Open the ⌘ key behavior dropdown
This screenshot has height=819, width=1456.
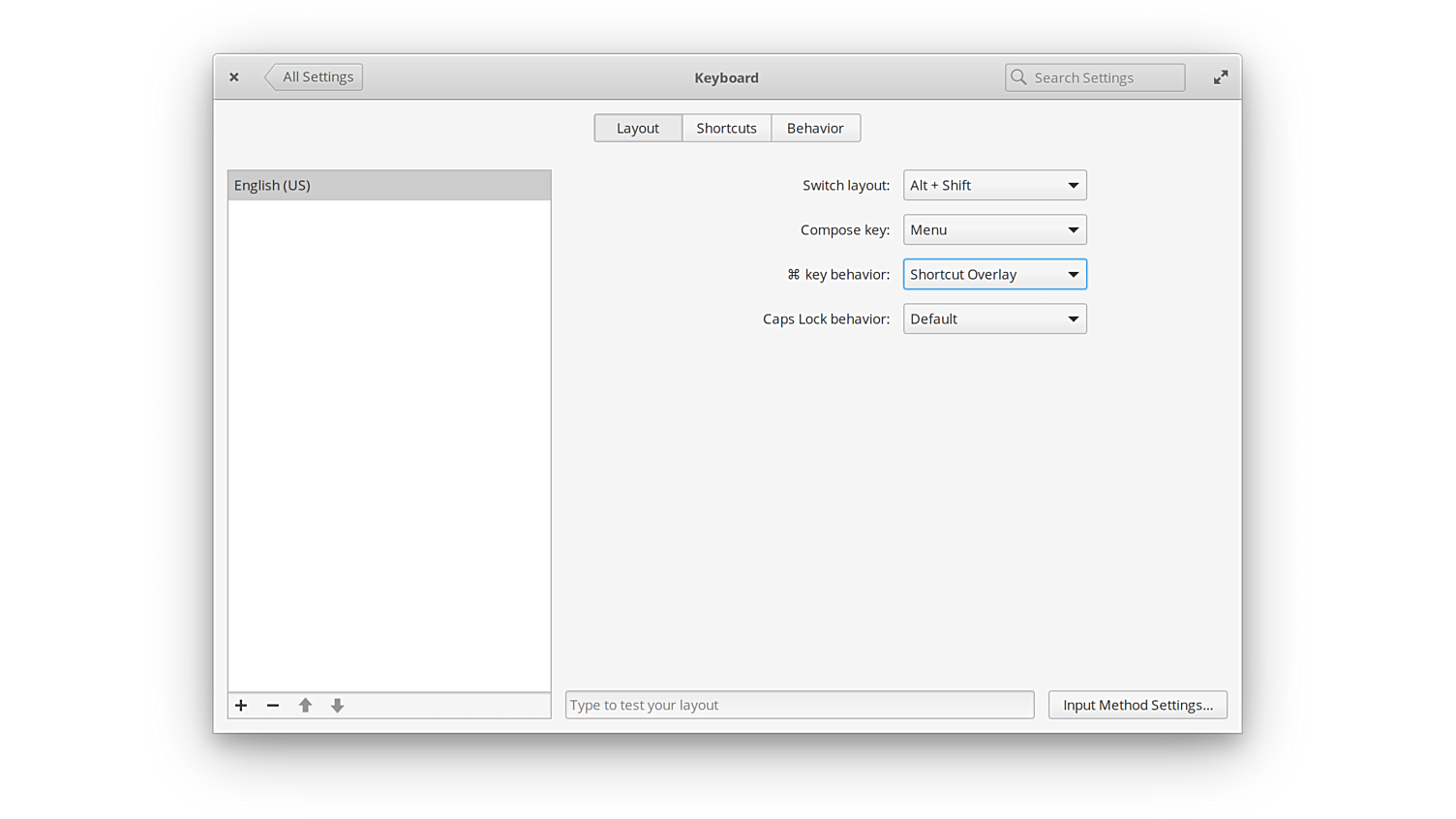click(x=994, y=274)
